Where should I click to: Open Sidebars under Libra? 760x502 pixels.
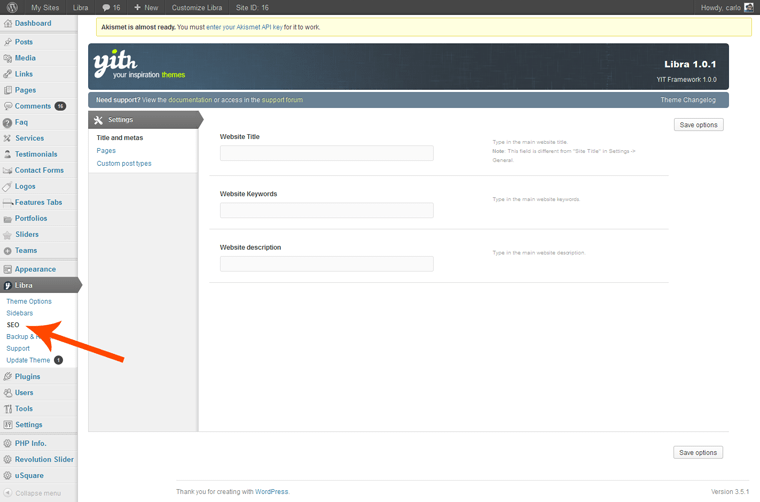pyautogui.click(x=19, y=313)
